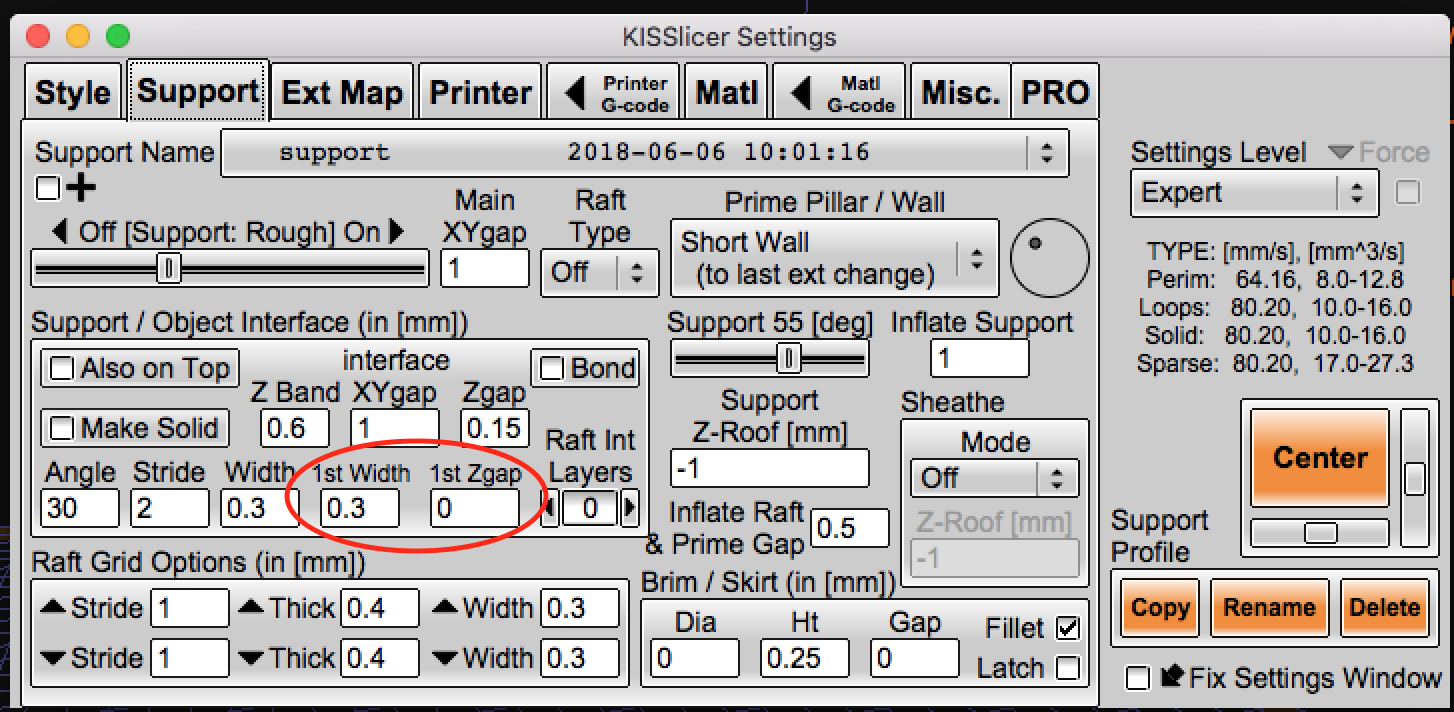This screenshot has width=1454, height=712.
Task: Click the left arrow beside Off [Support: Rough]
Action: 60,232
